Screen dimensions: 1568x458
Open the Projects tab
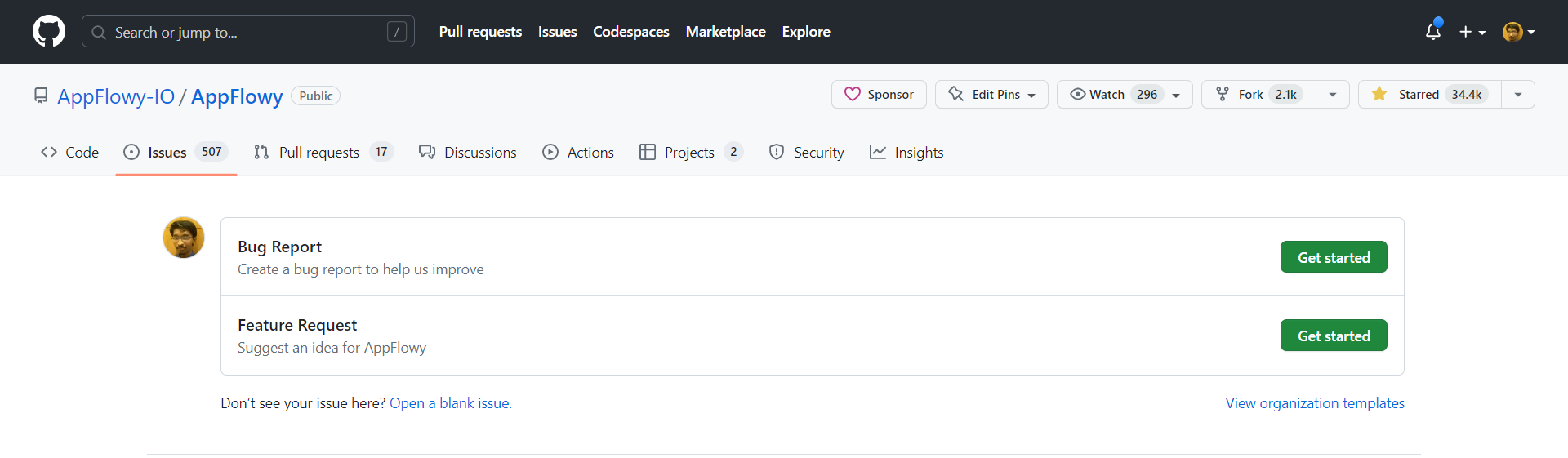691,152
